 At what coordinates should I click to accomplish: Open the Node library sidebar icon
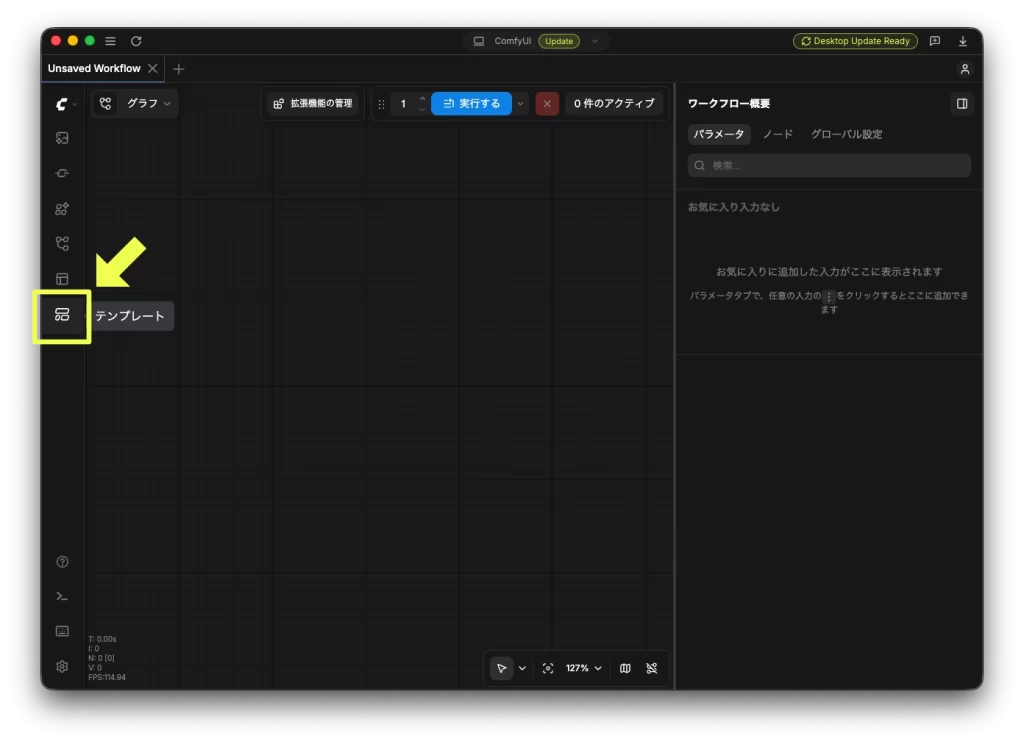click(62, 173)
